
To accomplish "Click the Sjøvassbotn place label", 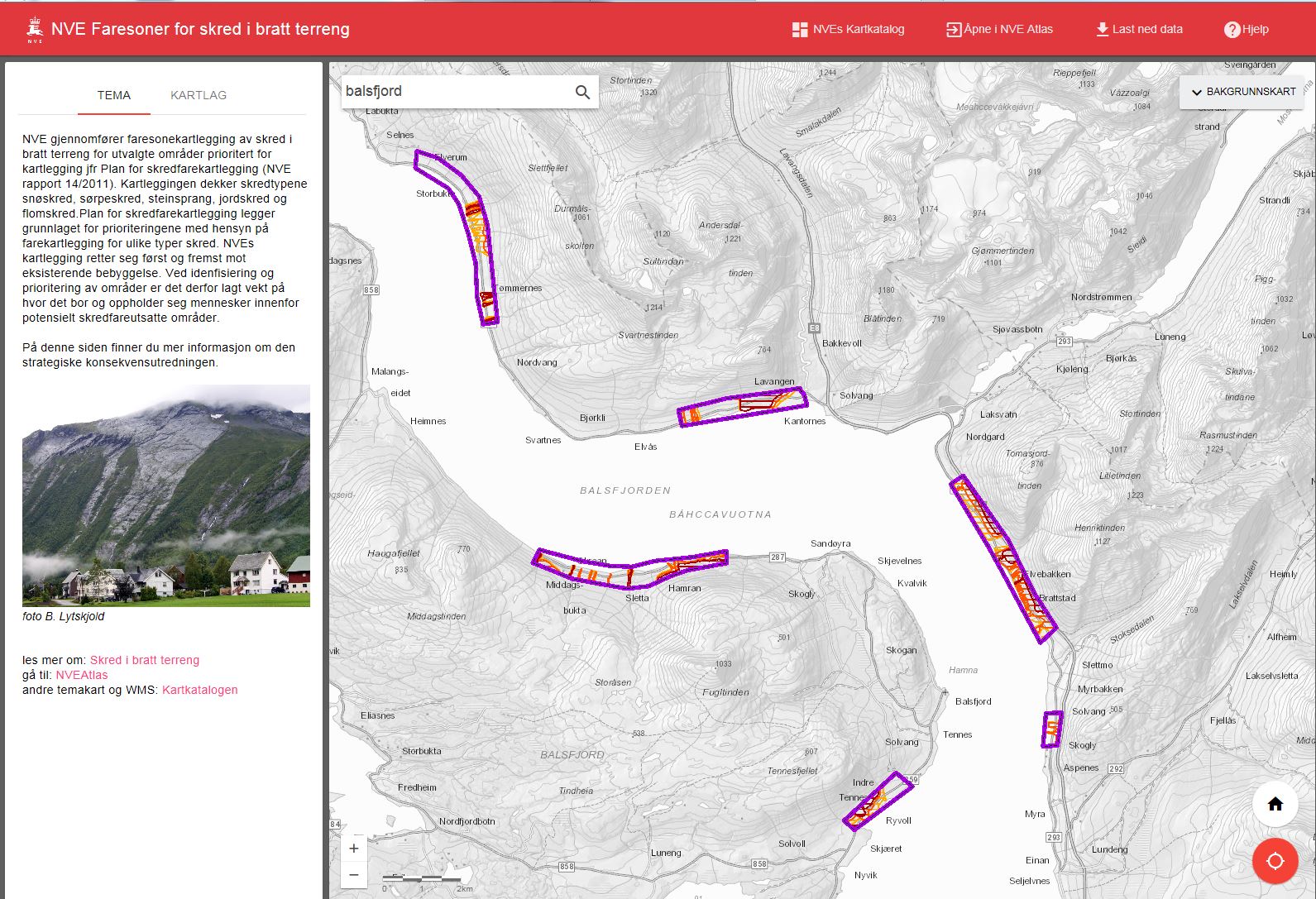I will pyautogui.click(x=1017, y=329).
